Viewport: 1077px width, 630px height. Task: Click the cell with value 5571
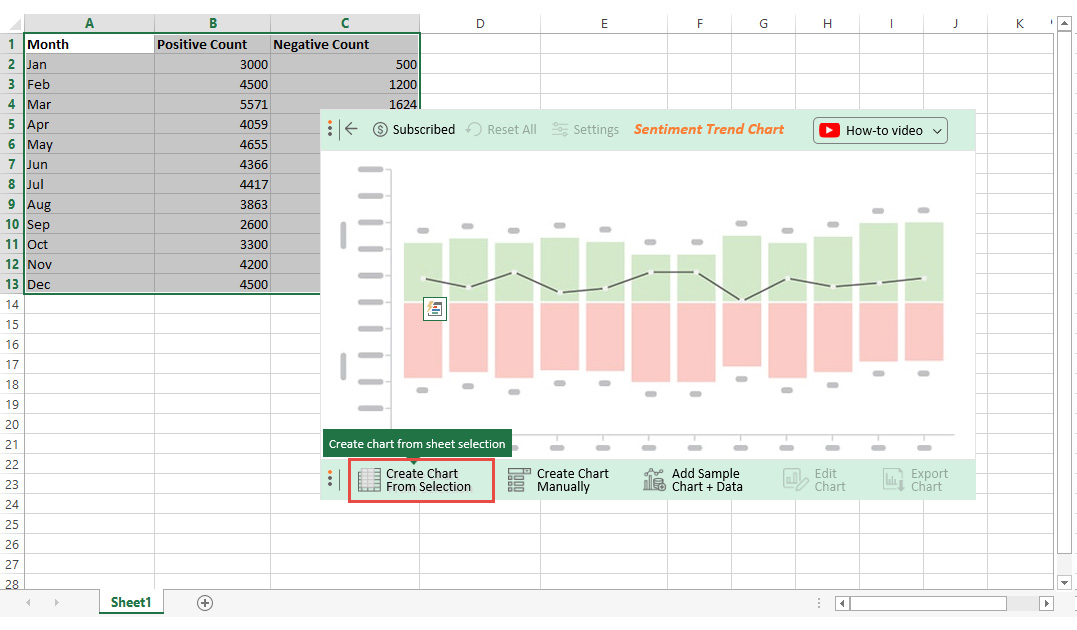click(x=213, y=104)
